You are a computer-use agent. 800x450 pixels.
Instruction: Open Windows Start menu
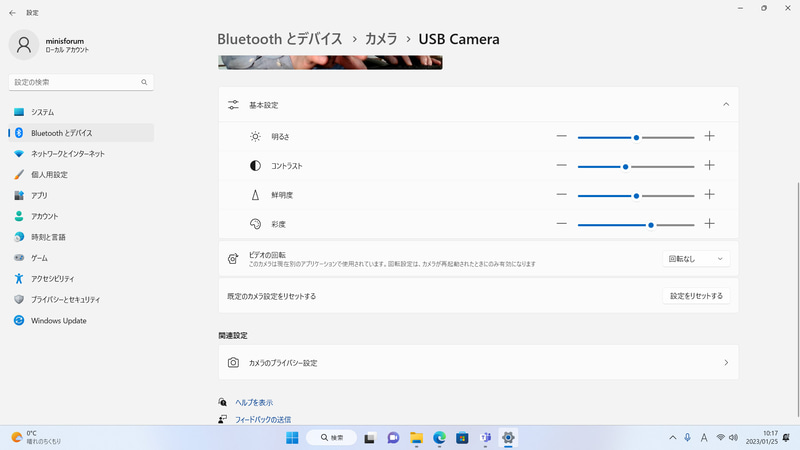point(292,438)
